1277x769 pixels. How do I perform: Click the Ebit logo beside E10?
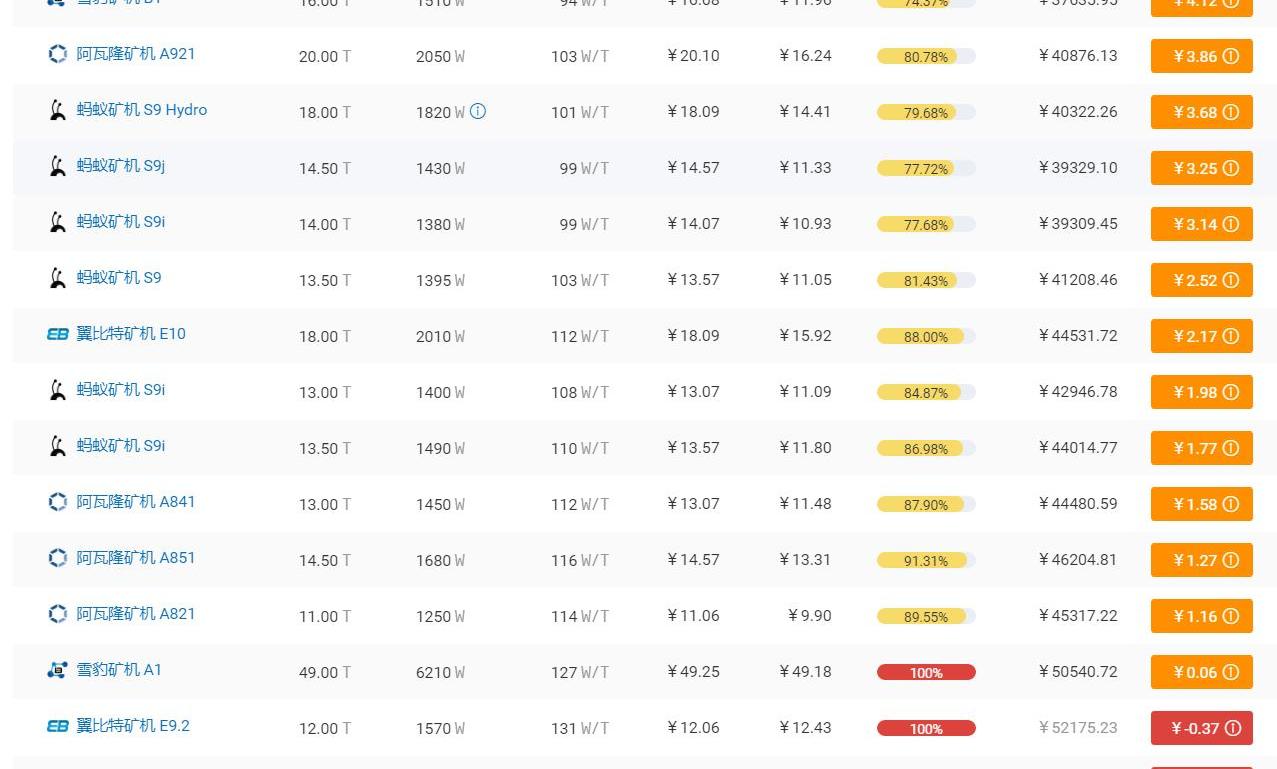(x=58, y=334)
